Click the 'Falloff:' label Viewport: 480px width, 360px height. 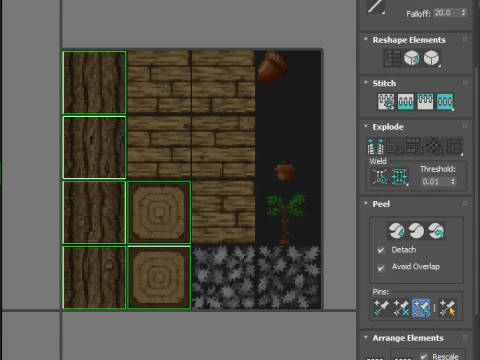(418, 14)
